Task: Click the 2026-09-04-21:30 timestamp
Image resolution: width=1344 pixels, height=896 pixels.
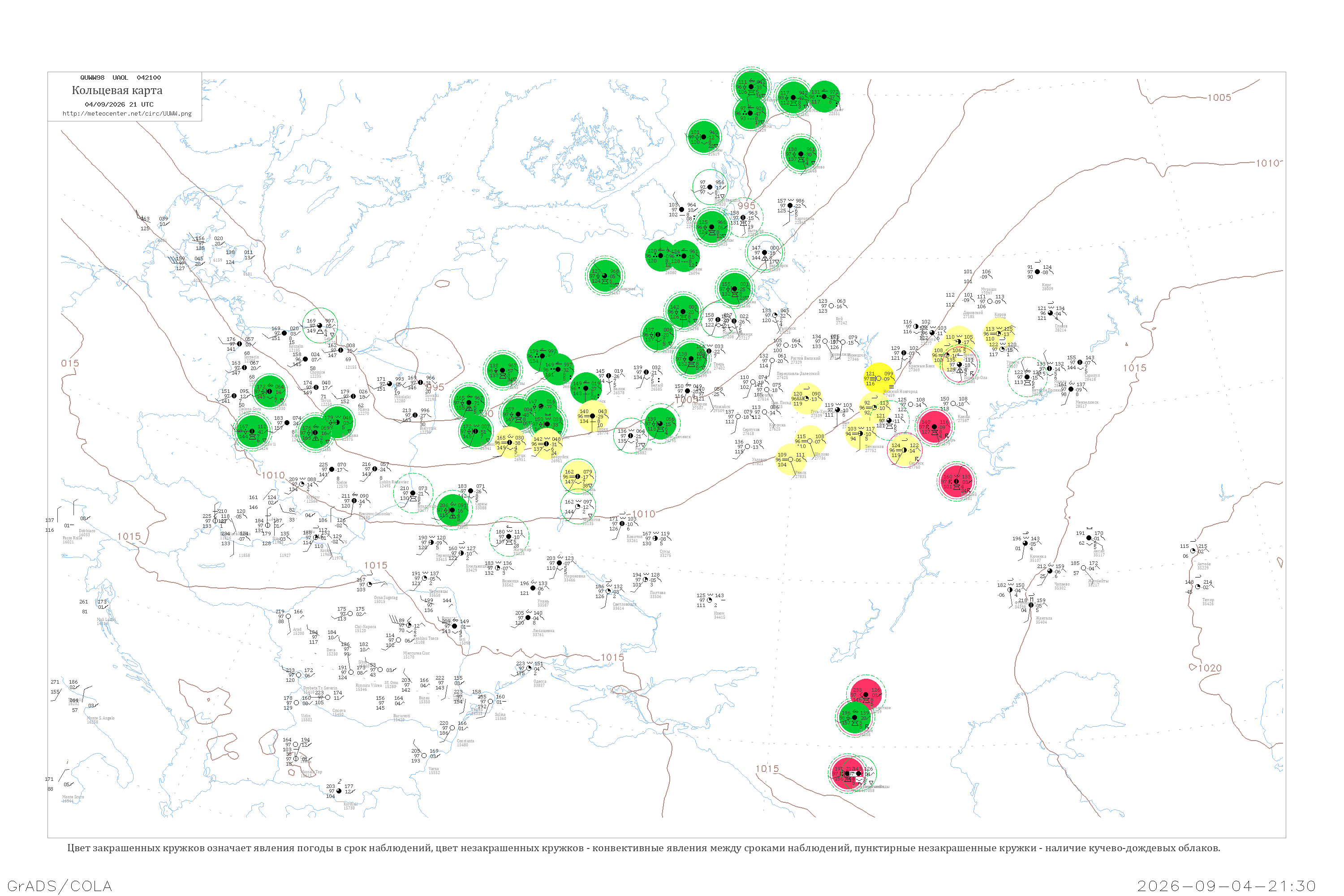Action: coord(1227,886)
